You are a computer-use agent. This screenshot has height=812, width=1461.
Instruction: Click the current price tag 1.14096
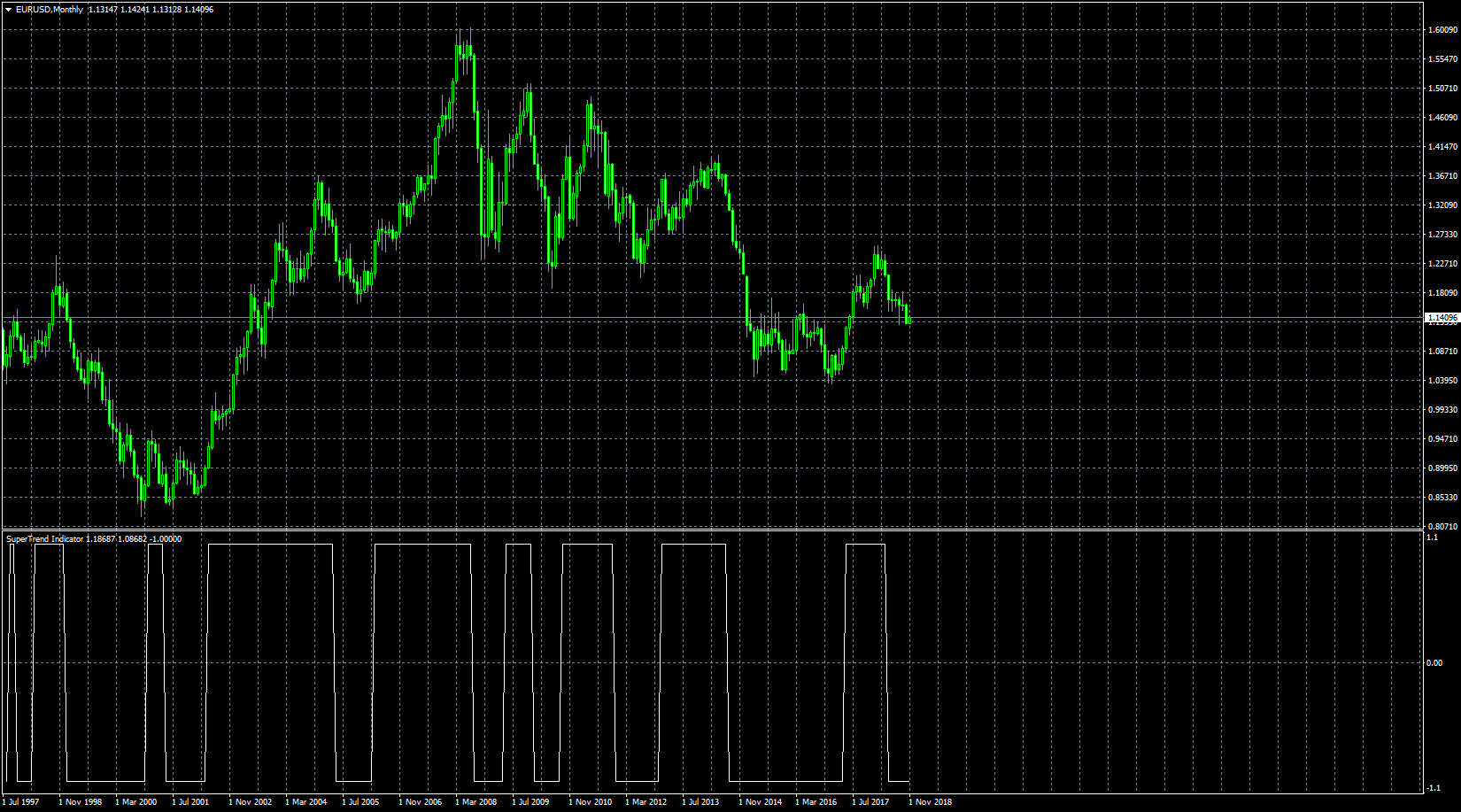(1442, 317)
